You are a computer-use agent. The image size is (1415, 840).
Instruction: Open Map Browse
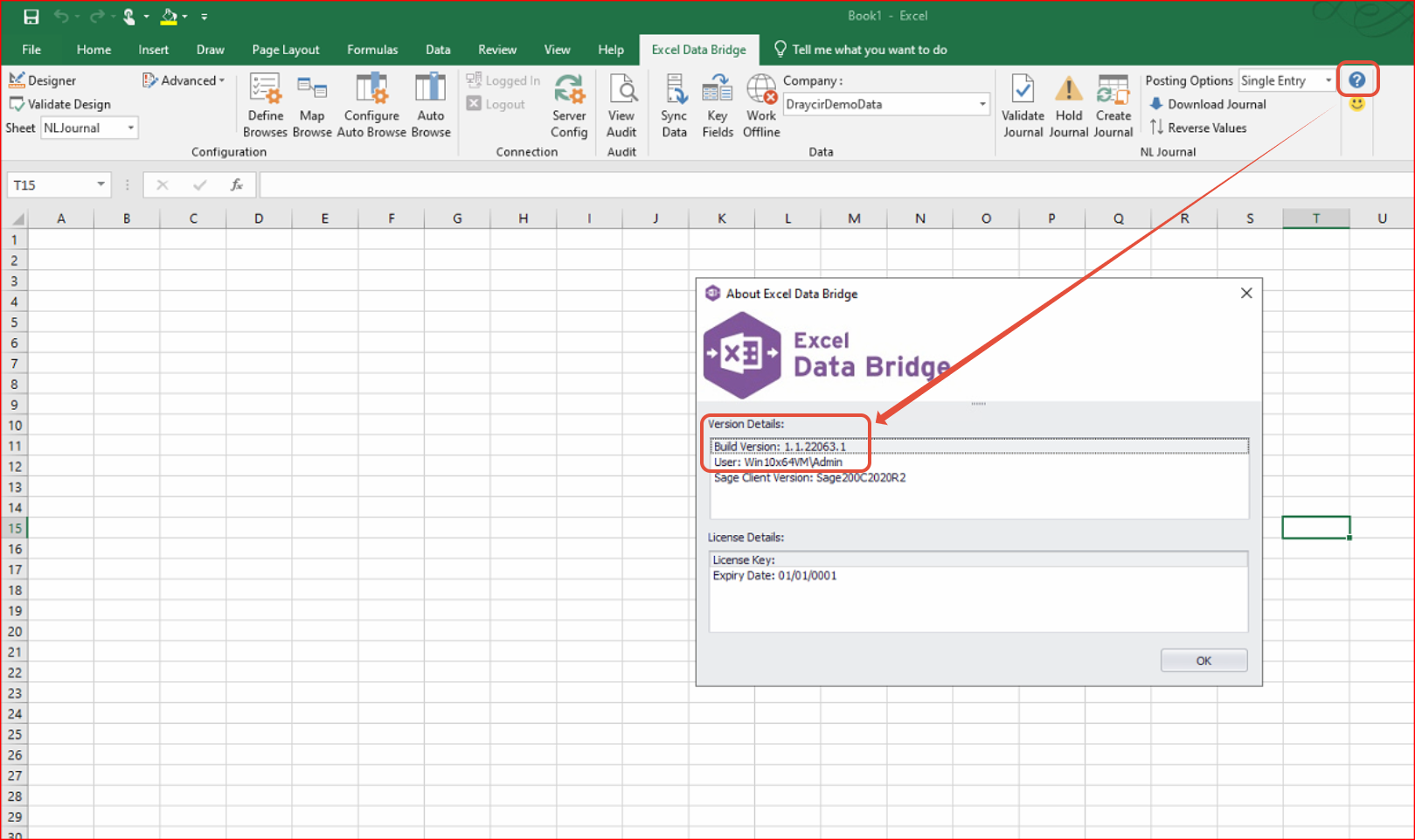coord(312,106)
